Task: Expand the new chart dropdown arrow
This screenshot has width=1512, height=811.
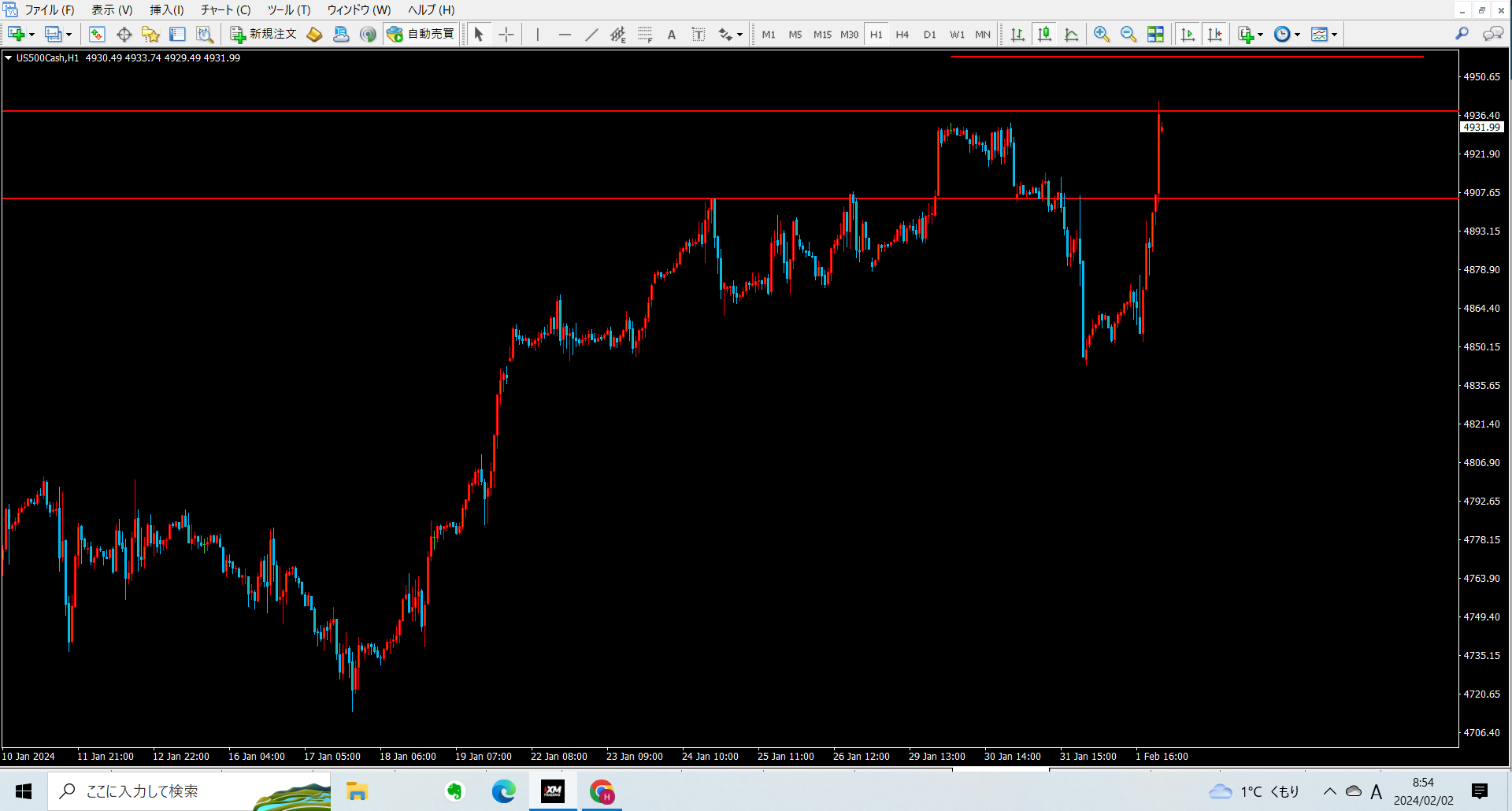Action: tap(31, 35)
